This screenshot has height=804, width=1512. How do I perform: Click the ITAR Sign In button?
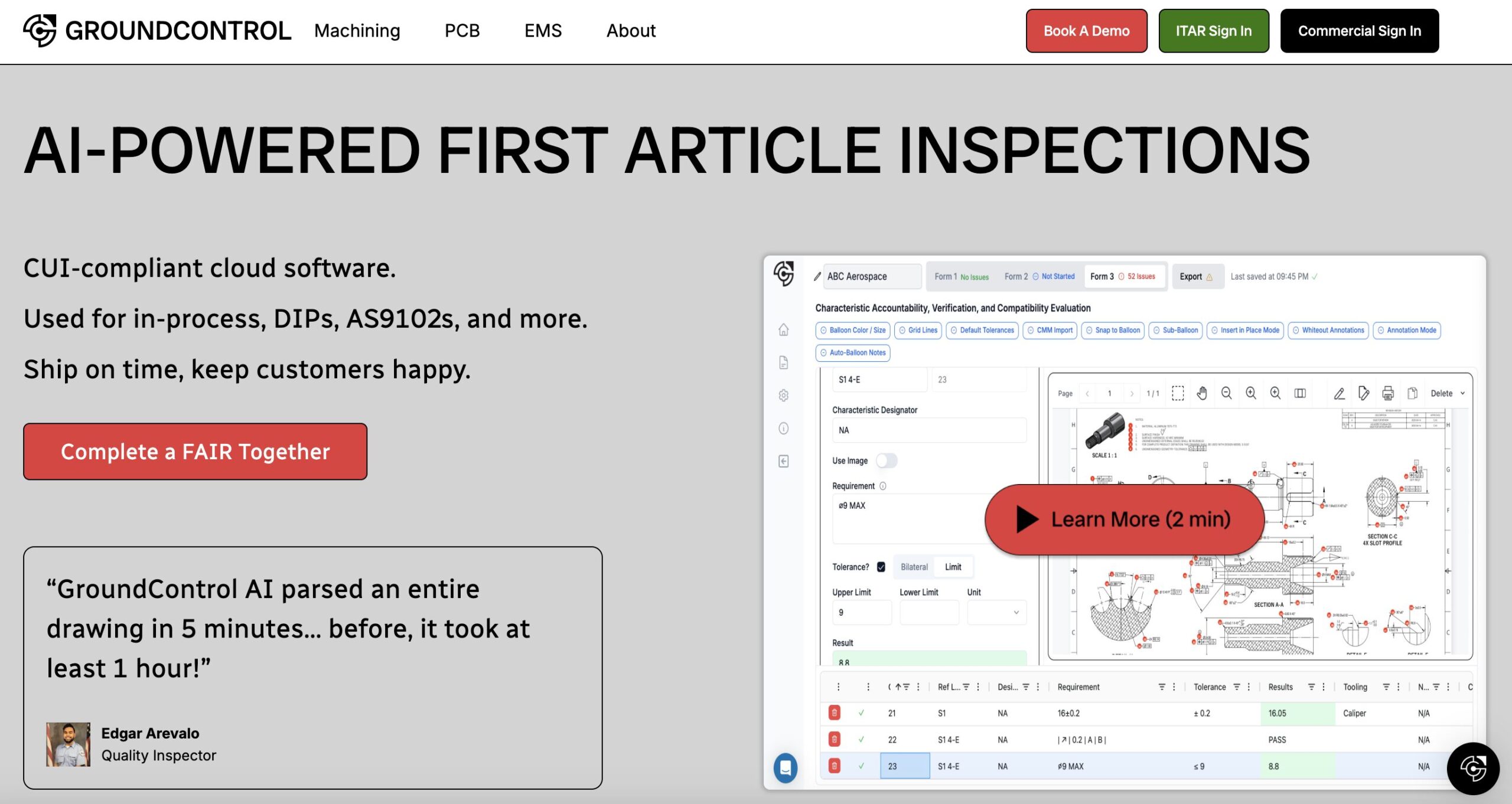click(x=1213, y=31)
